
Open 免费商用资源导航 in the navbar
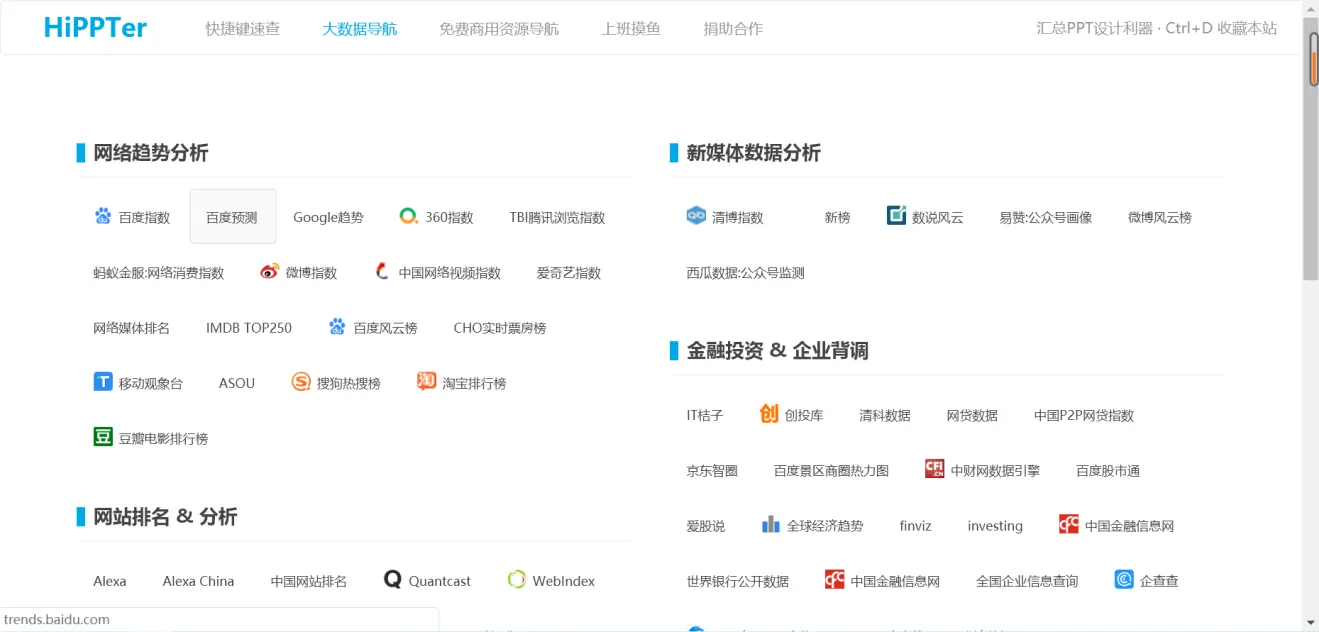pos(499,29)
